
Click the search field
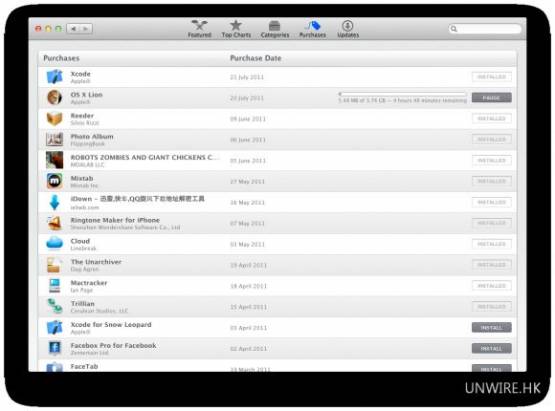(485, 29)
